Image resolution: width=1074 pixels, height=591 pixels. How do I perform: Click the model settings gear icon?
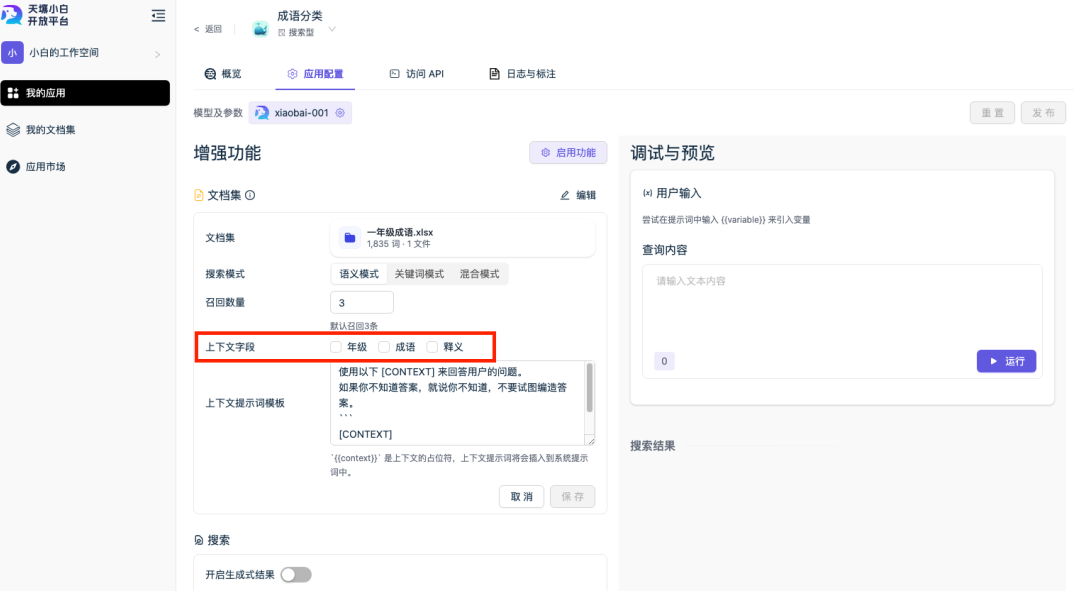pos(340,113)
